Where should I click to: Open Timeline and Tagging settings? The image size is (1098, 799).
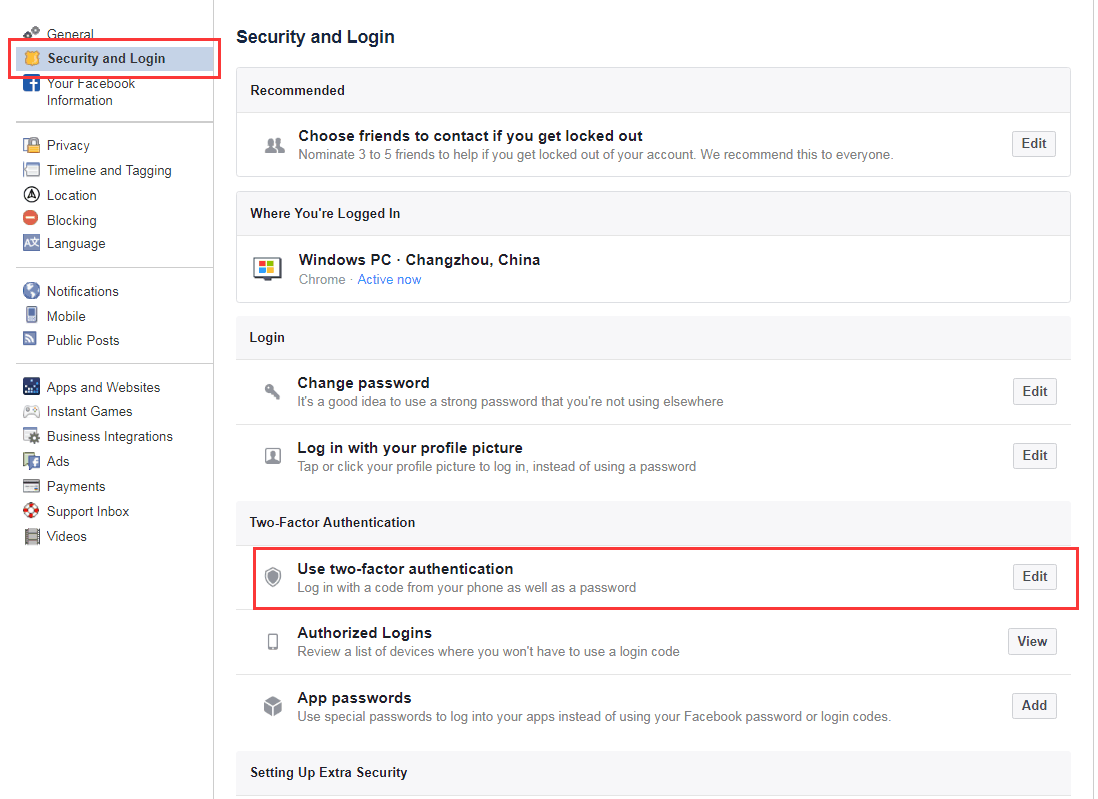(107, 170)
